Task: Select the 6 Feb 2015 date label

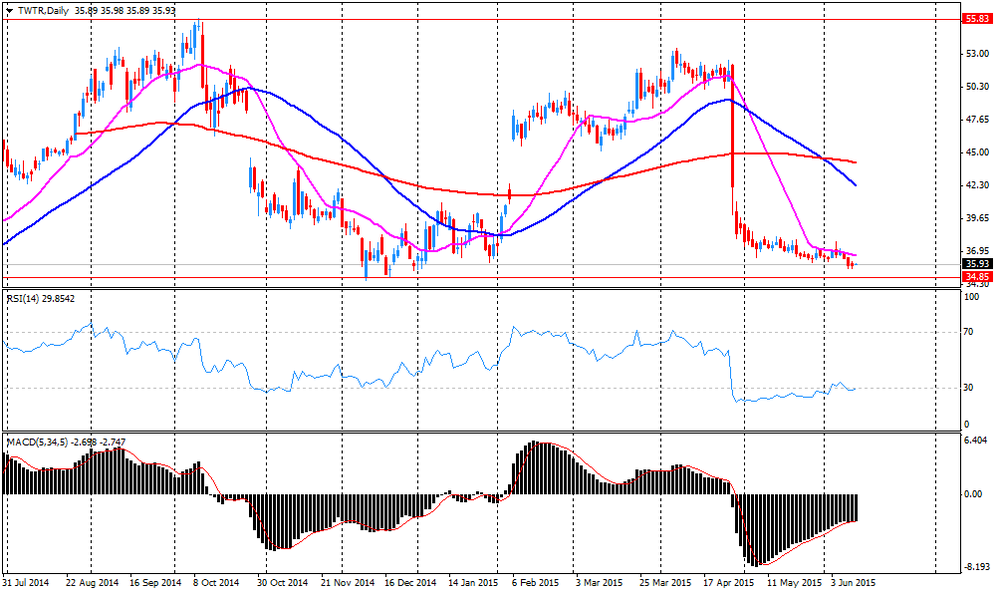Action: (535, 583)
